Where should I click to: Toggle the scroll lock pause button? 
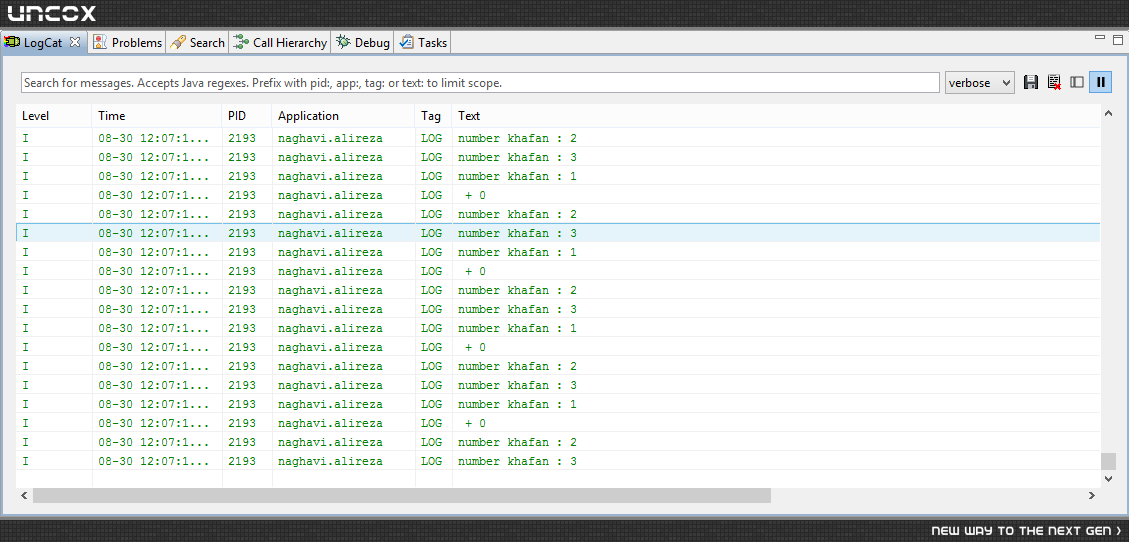[x=1100, y=82]
